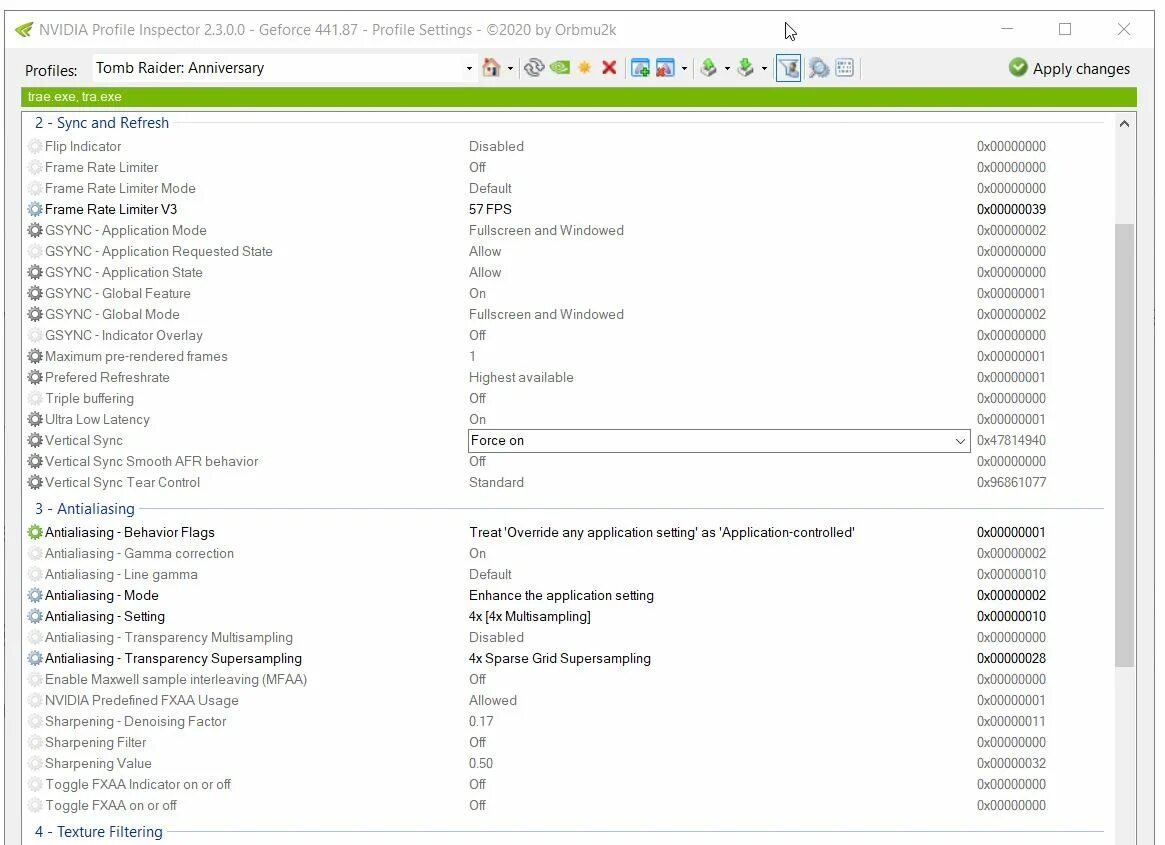1165x845 pixels.
Task: Click gear icon beside Antialiasing - Mode
Action: [35, 595]
